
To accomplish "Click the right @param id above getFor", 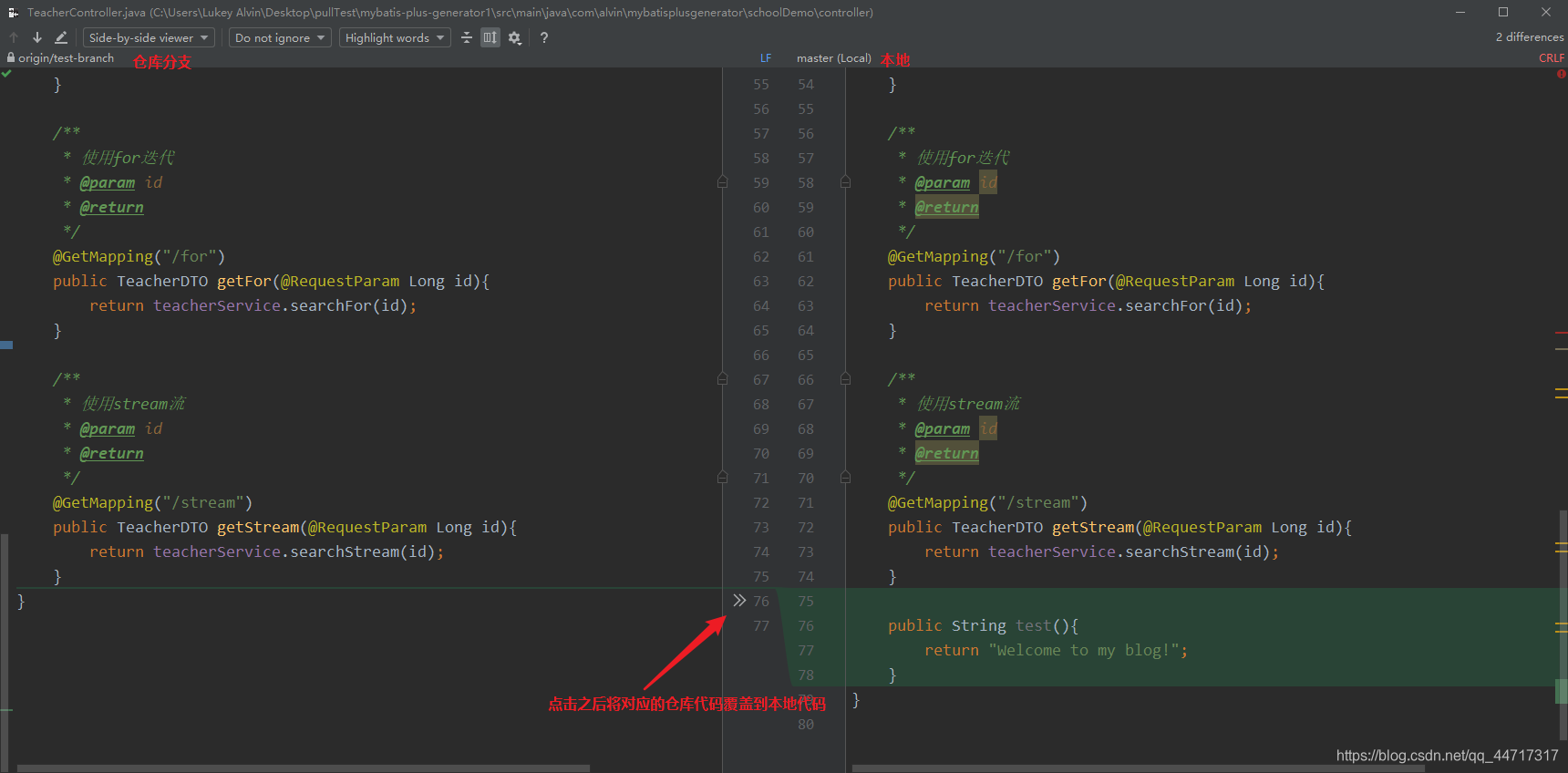I will (x=956, y=182).
